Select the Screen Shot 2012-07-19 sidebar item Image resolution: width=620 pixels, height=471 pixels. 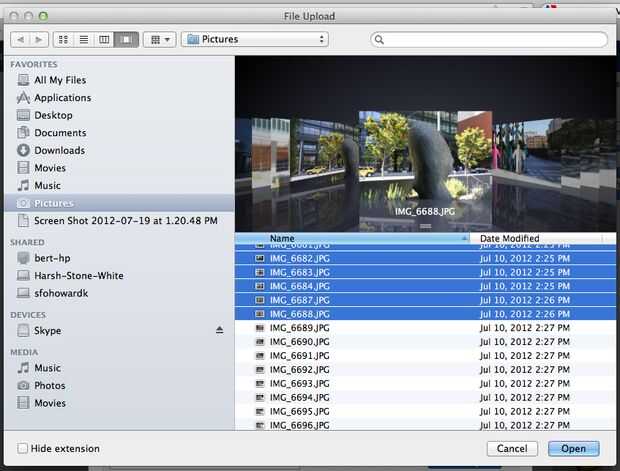coord(119,221)
